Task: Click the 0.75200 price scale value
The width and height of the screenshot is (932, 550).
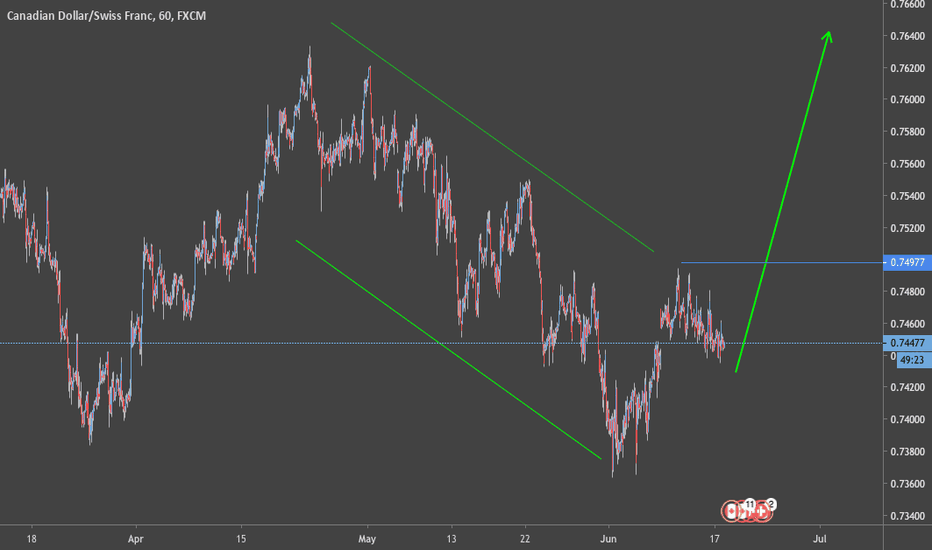Action: (907, 228)
